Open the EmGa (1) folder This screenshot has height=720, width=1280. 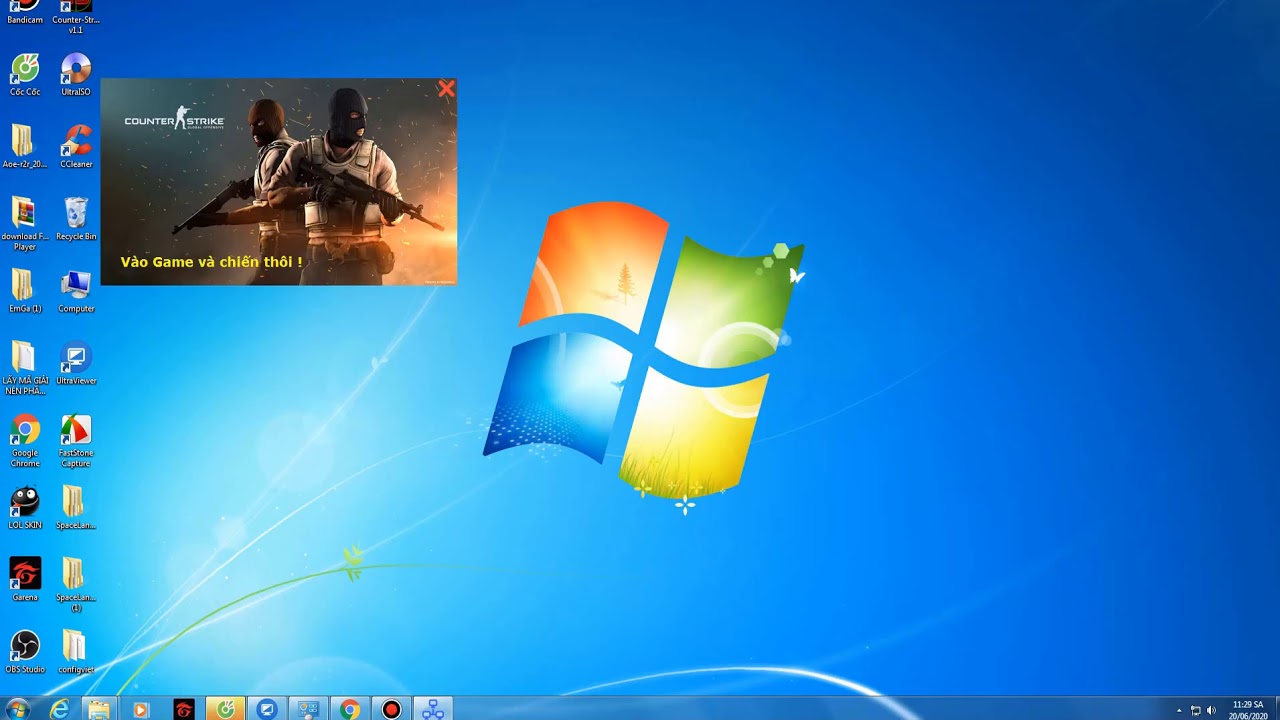[22, 287]
